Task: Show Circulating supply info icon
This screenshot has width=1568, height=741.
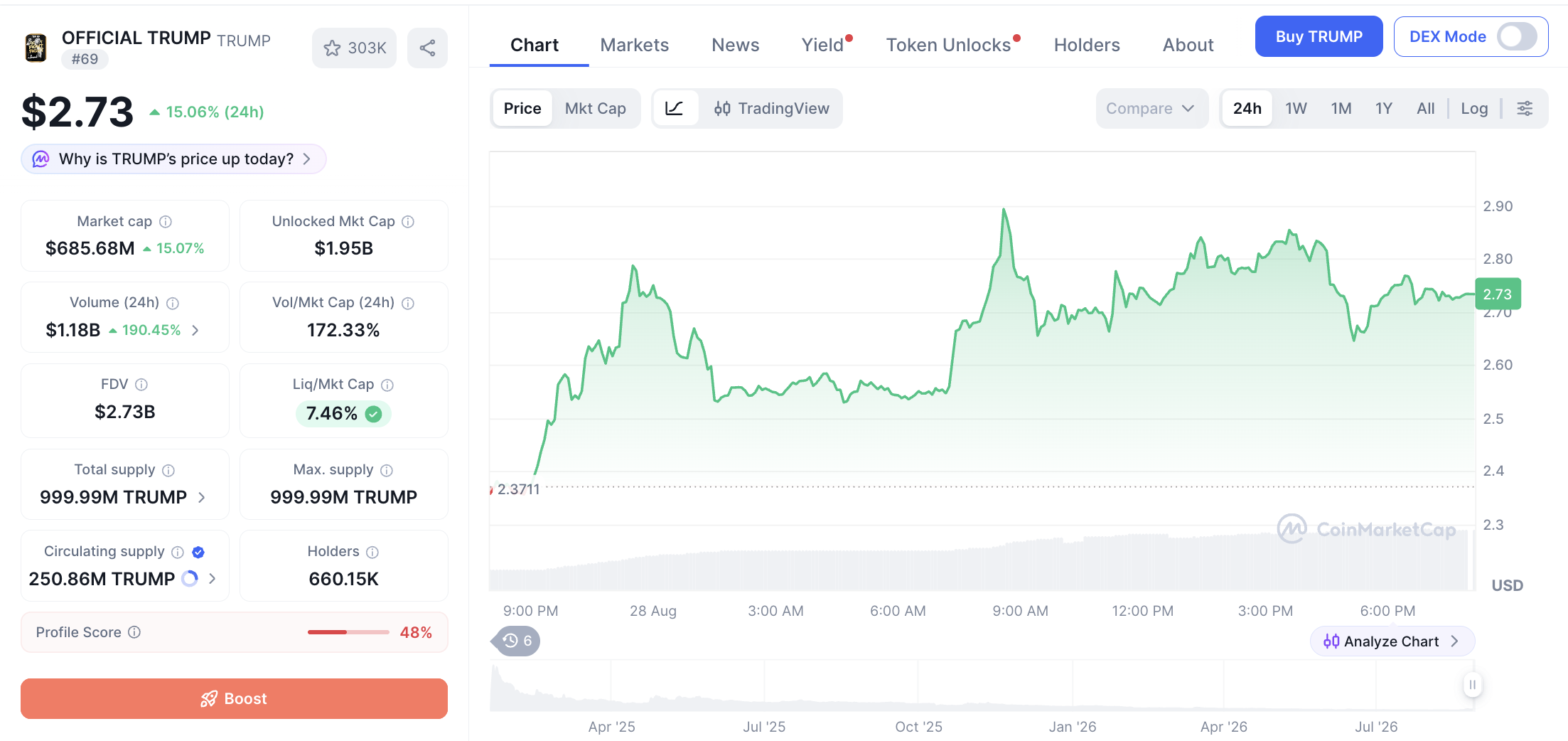Action: pyautogui.click(x=178, y=552)
